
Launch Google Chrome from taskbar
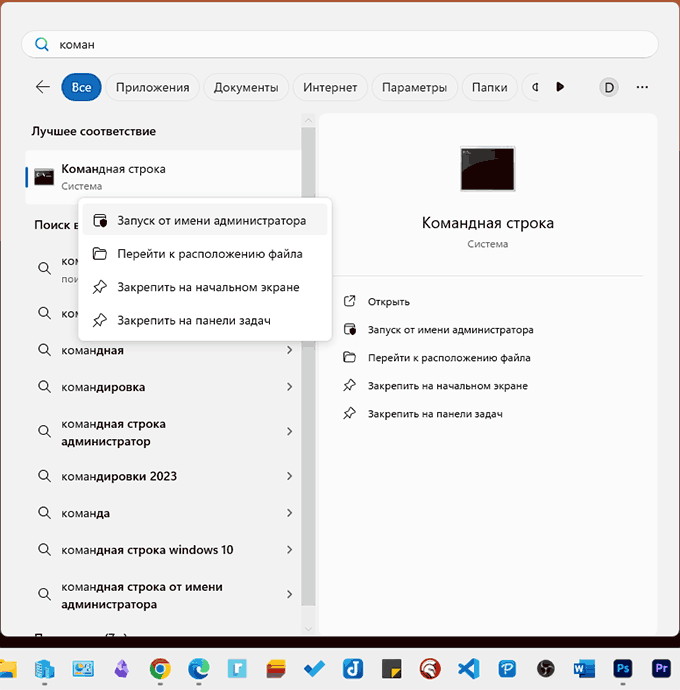tap(160, 669)
